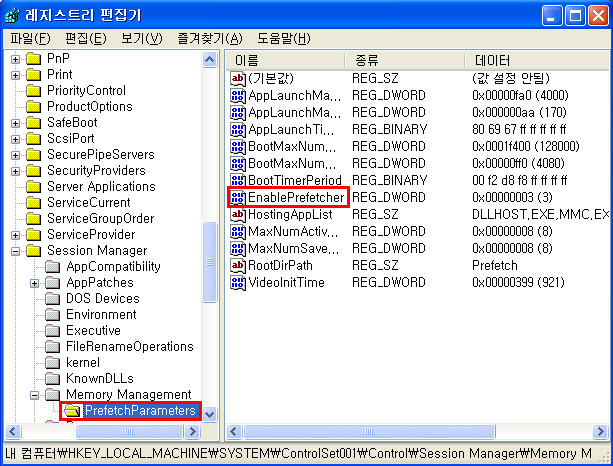Select the BootTimerPeriod value name

point(295,181)
